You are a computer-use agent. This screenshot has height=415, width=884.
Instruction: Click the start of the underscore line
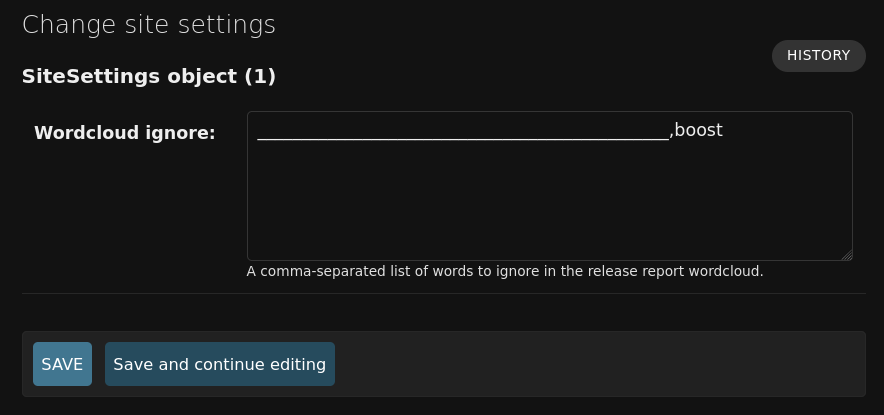pos(259,135)
